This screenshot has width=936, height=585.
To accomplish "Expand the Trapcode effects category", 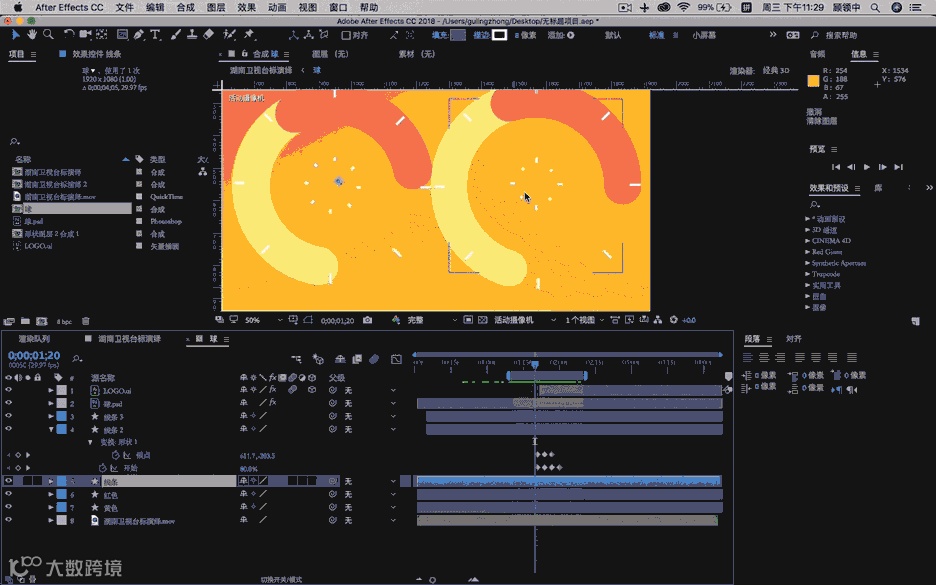I will pos(808,274).
